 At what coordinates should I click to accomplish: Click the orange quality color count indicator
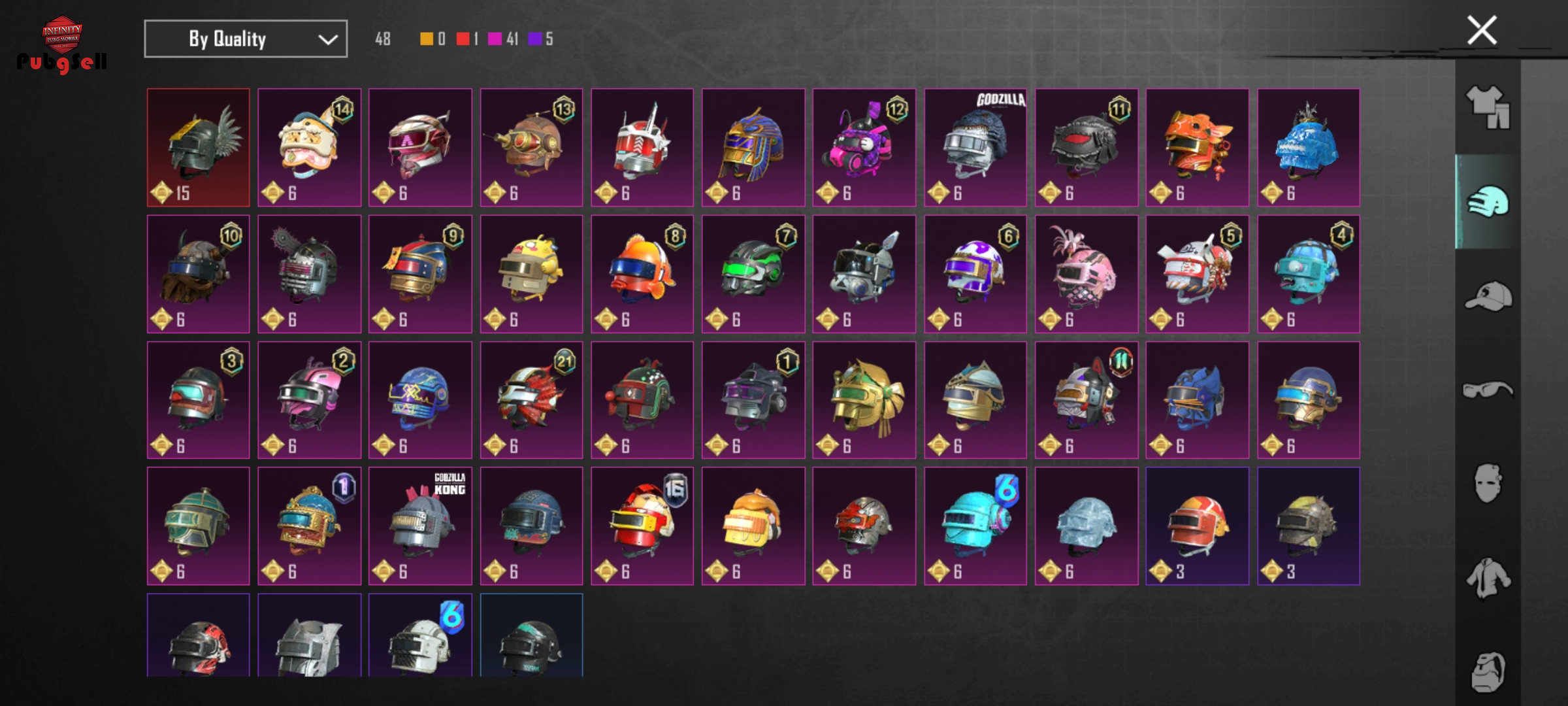[x=433, y=39]
